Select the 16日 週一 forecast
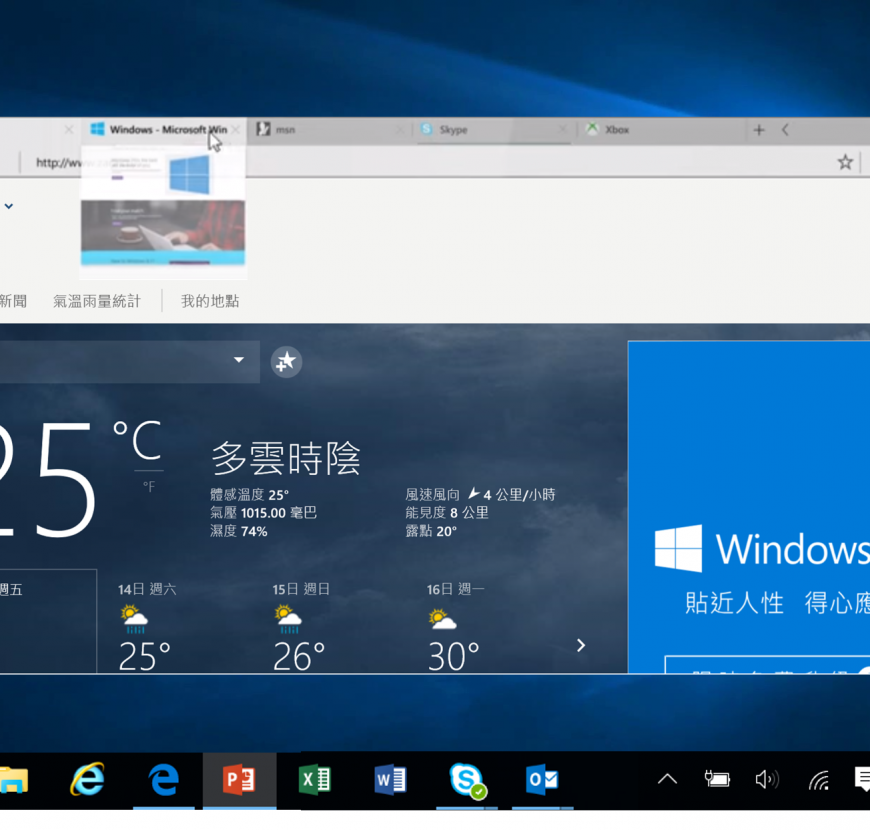This screenshot has width=870, height=830. [x=456, y=627]
